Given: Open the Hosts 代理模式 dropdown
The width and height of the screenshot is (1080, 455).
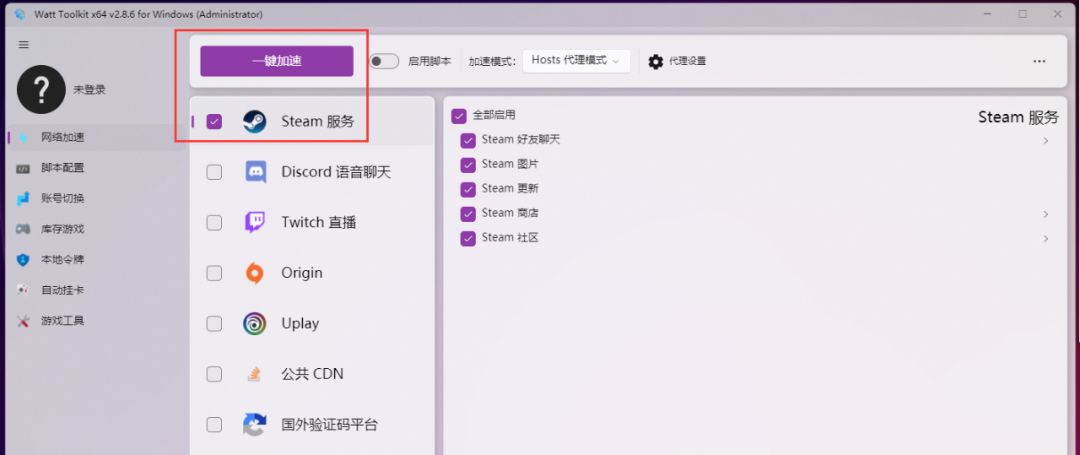Looking at the screenshot, I should (x=576, y=61).
